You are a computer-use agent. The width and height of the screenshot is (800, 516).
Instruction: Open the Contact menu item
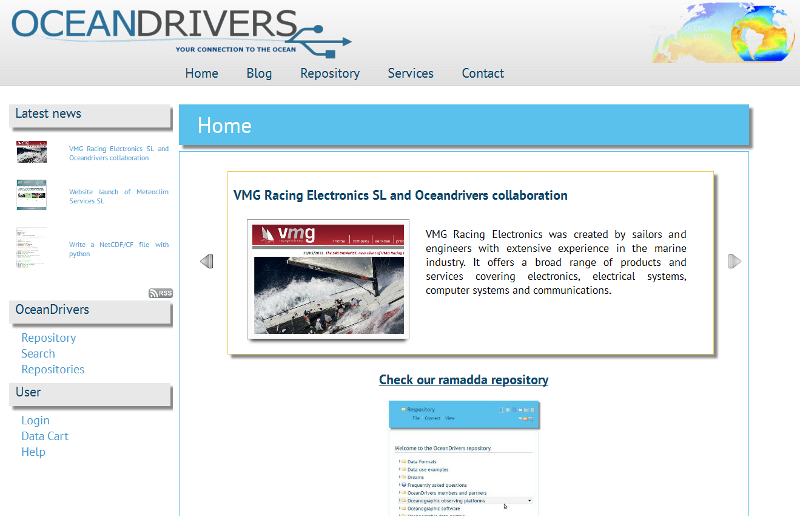pos(483,73)
